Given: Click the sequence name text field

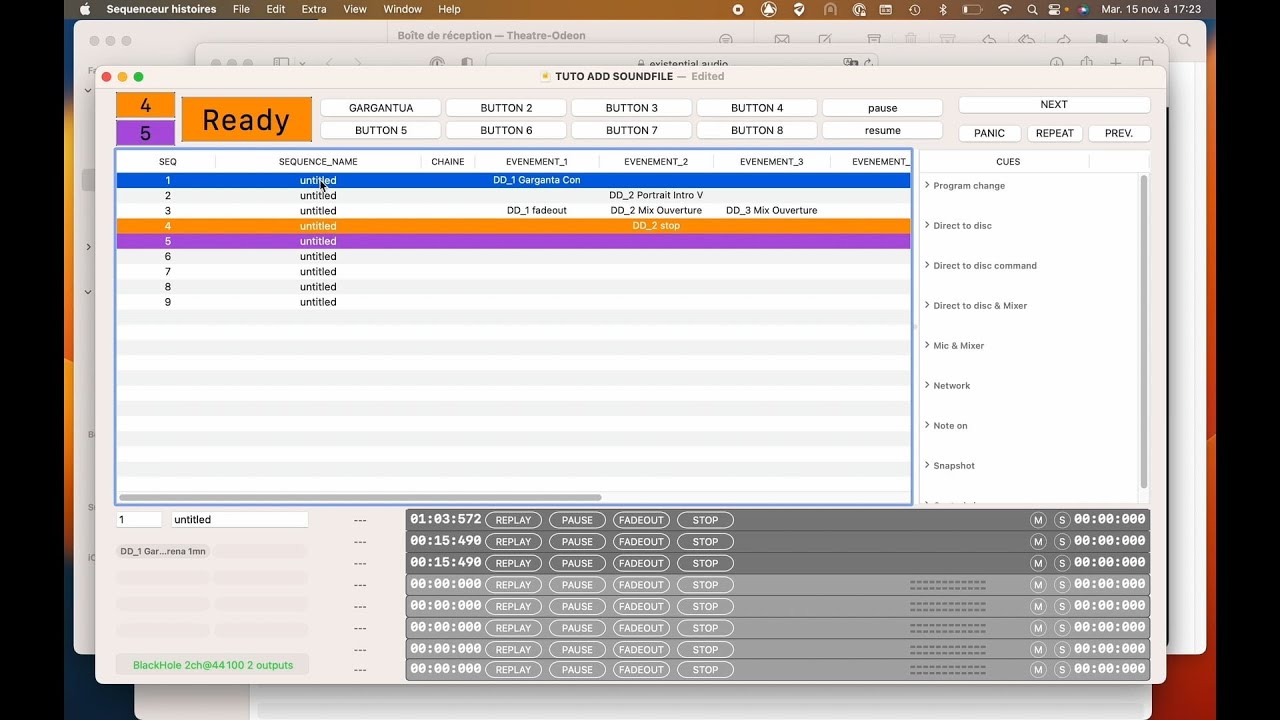Looking at the screenshot, I should [x=240, y=520].
